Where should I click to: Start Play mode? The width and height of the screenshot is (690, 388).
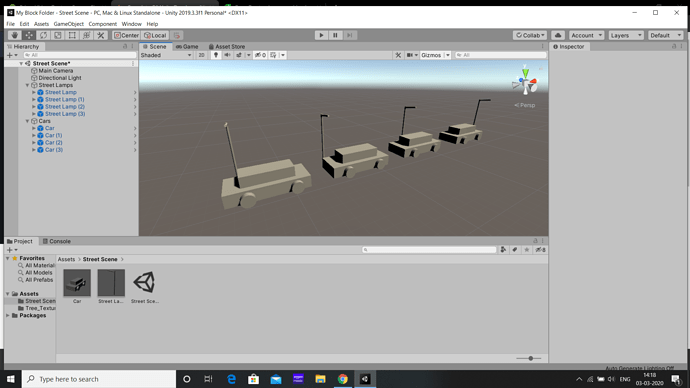[x=321, y=35]
